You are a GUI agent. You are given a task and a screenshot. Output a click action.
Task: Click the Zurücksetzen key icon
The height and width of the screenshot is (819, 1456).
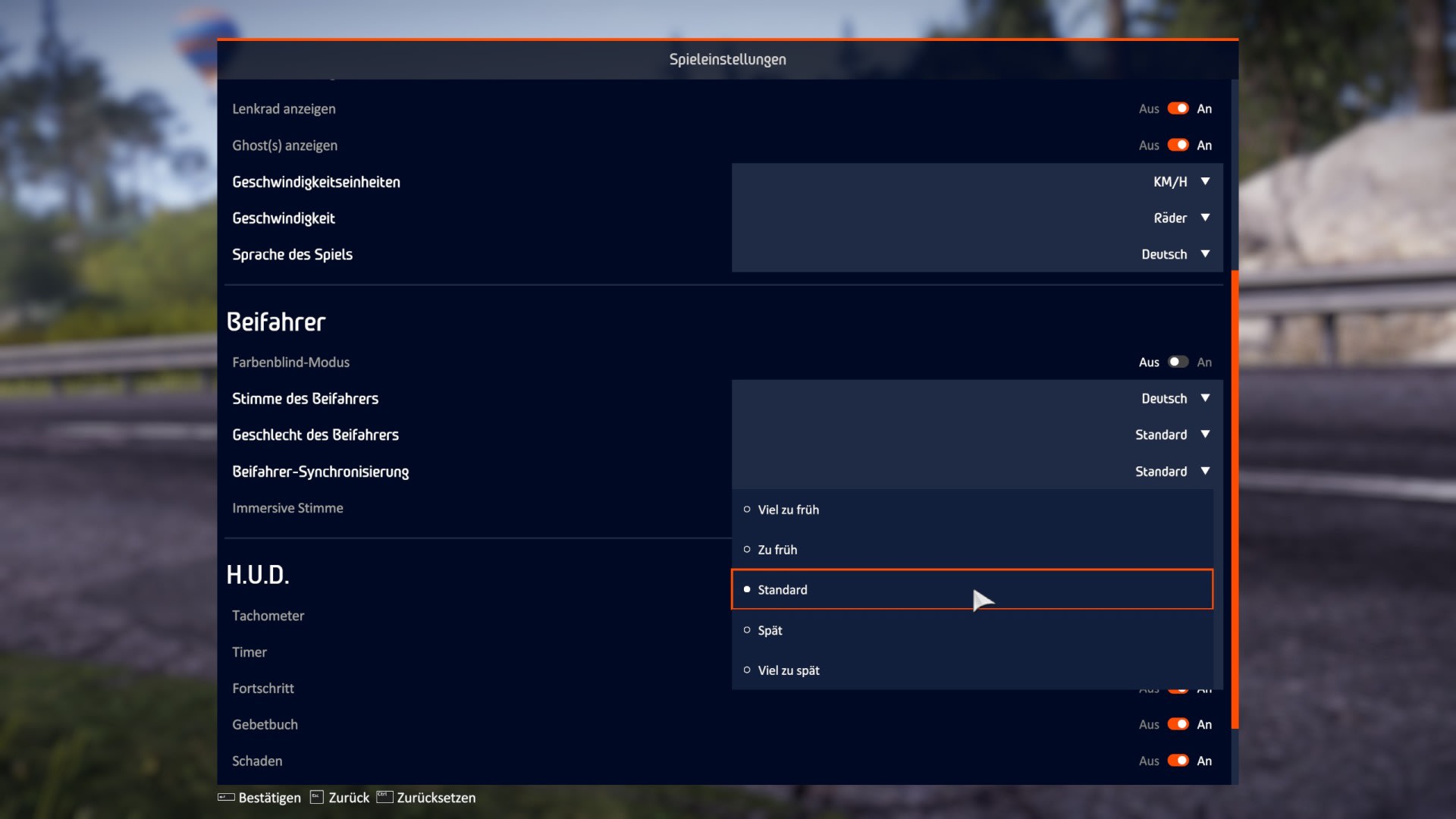click(x=384, y=797)
